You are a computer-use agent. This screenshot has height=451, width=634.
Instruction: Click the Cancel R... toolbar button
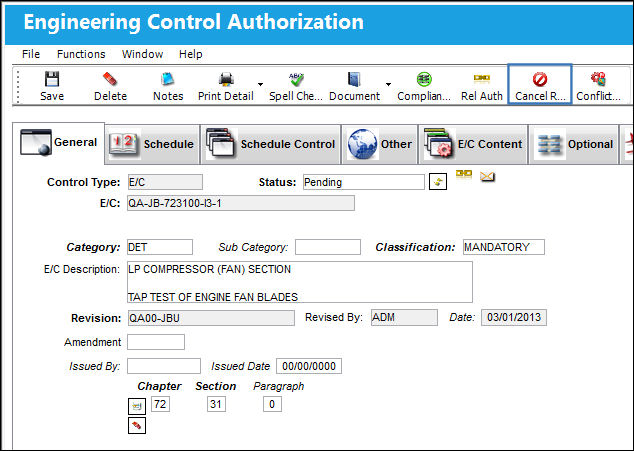pyautogui.click(x=540, y=85)
